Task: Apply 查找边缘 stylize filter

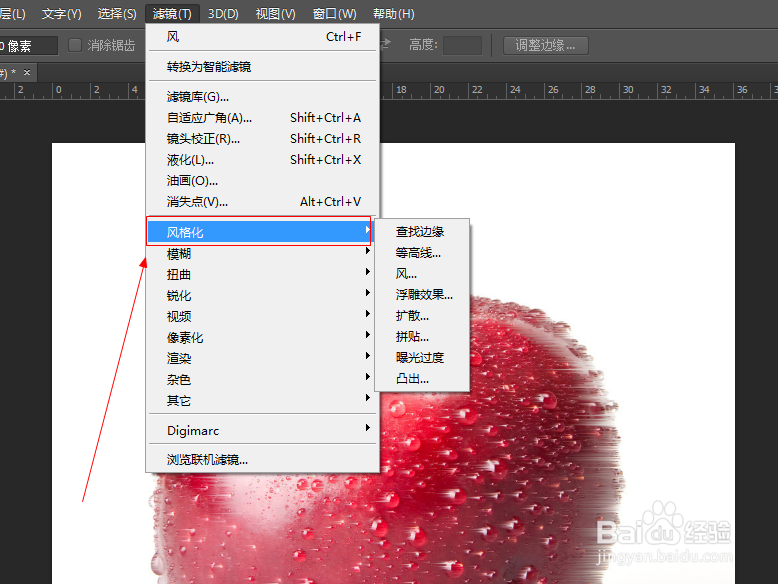Action: pos(422,232)
